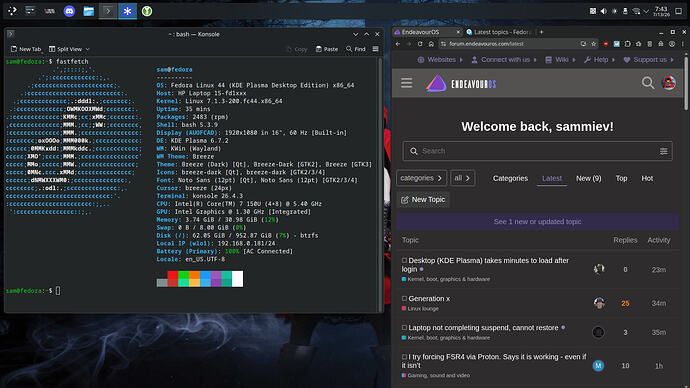
Task: Check the box beside I try forcing FSR4
Action: (x=404, y=357)
